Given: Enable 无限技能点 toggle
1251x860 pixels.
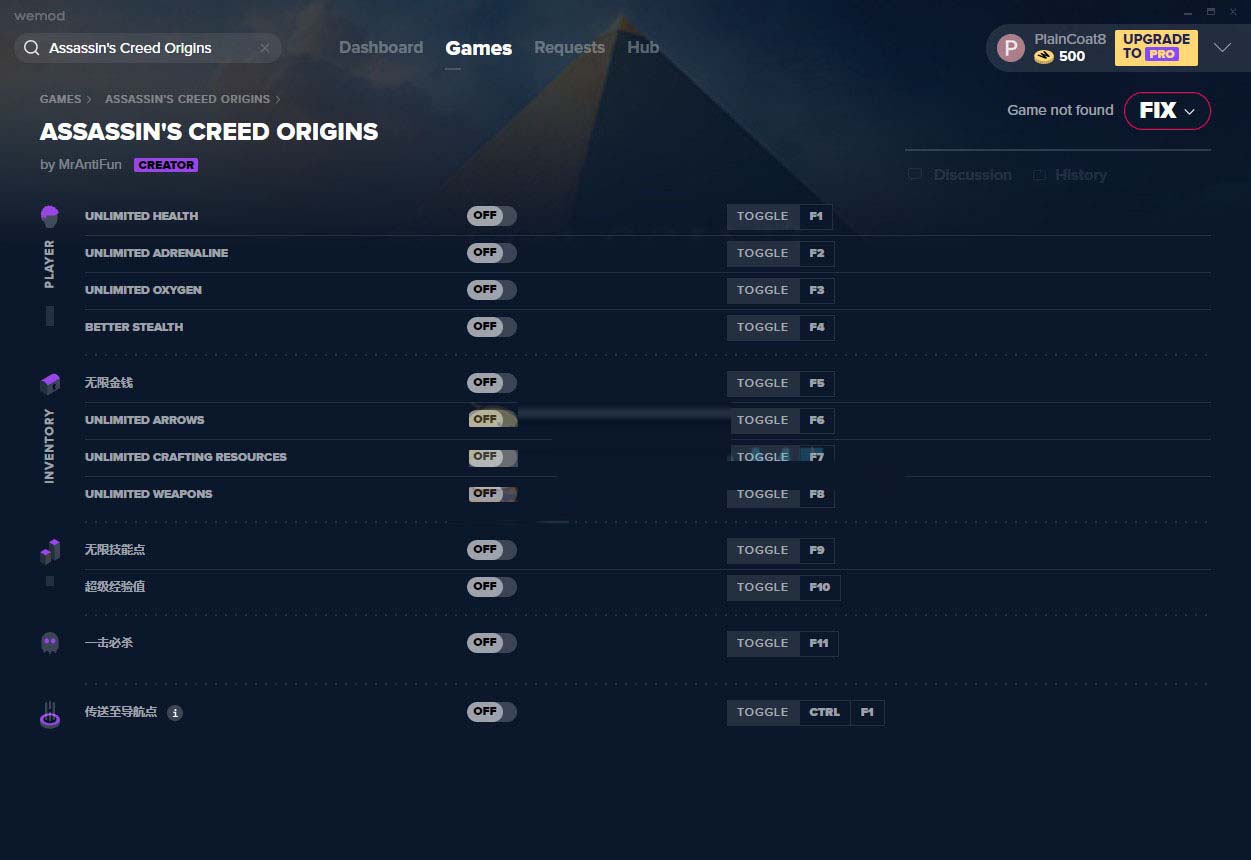Looking at the screenshot, I should (x=492, y=550).
